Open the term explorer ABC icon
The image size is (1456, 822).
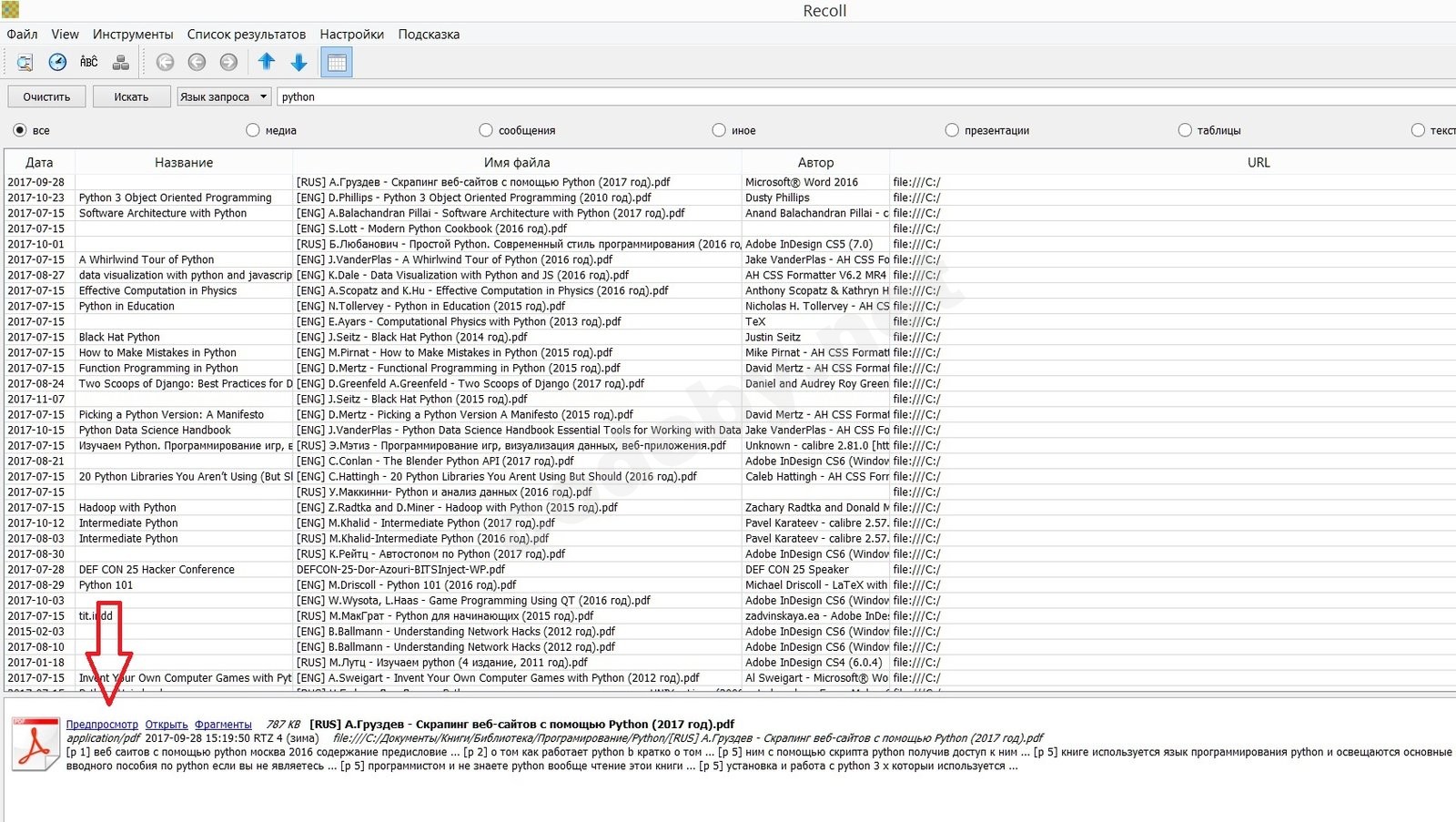[x=89, y=62]
